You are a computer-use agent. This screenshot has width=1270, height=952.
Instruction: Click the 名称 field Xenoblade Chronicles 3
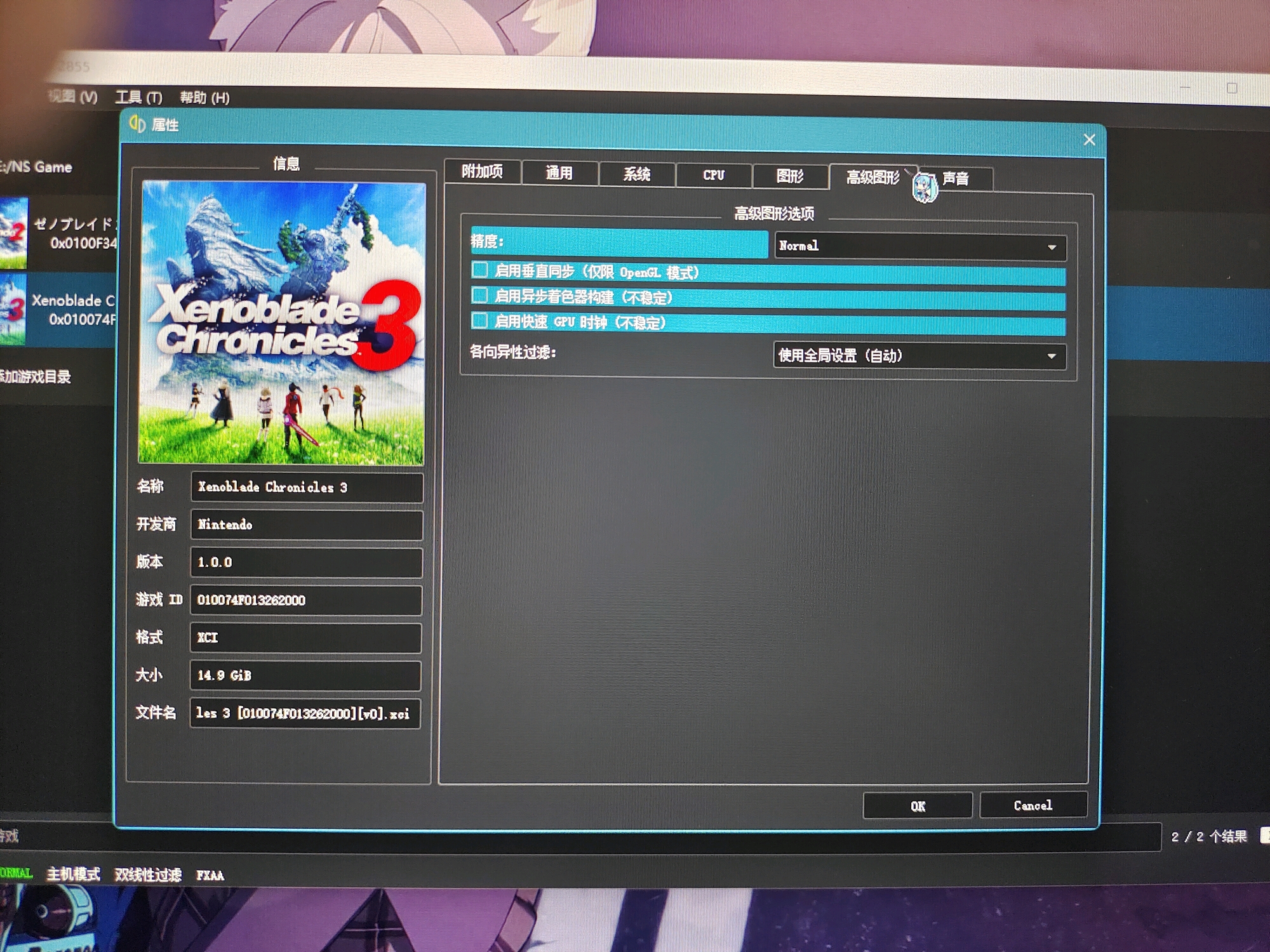[x=307, y=487]
